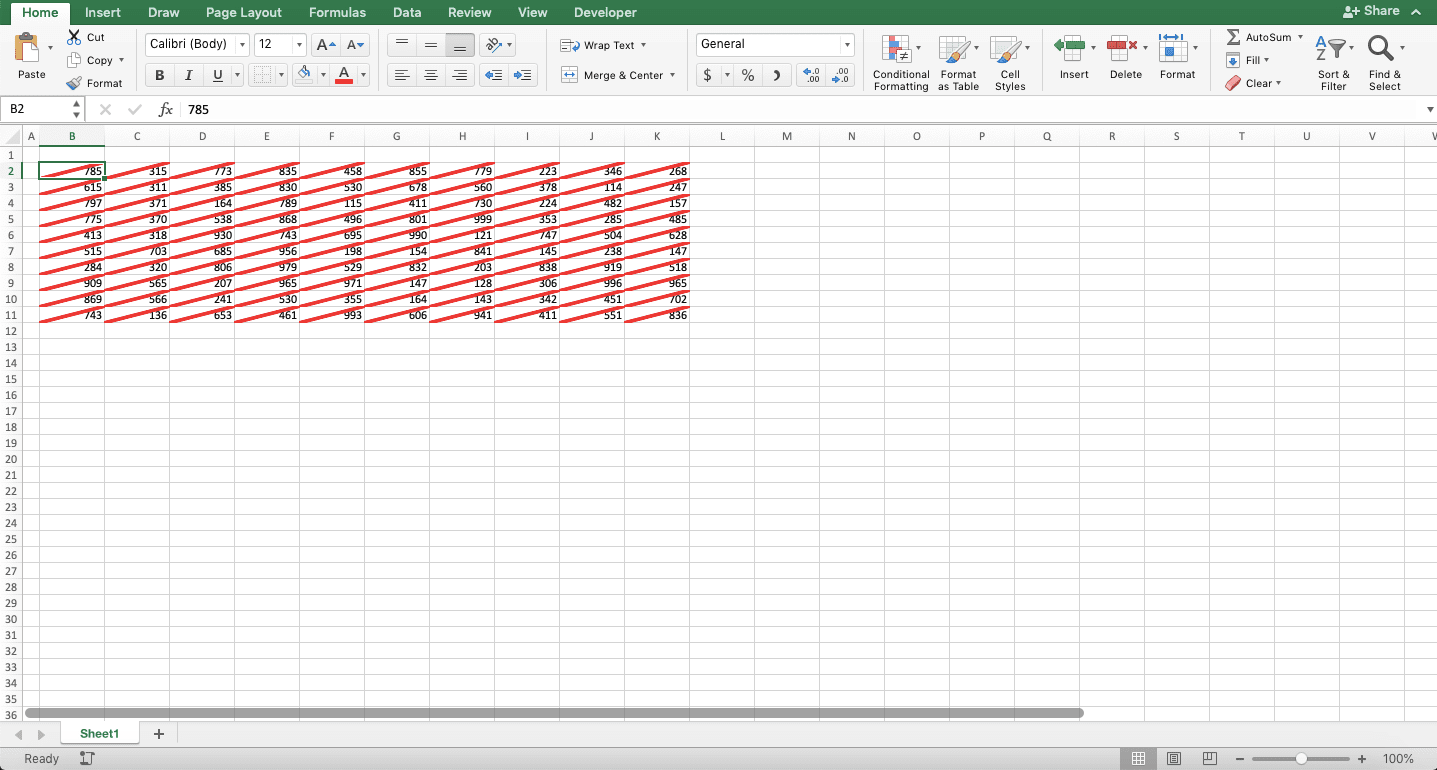Click the Sort & Filter icon
Image resolution: width=1437 pixels, height=770 pixels.
pos(1333,62)
